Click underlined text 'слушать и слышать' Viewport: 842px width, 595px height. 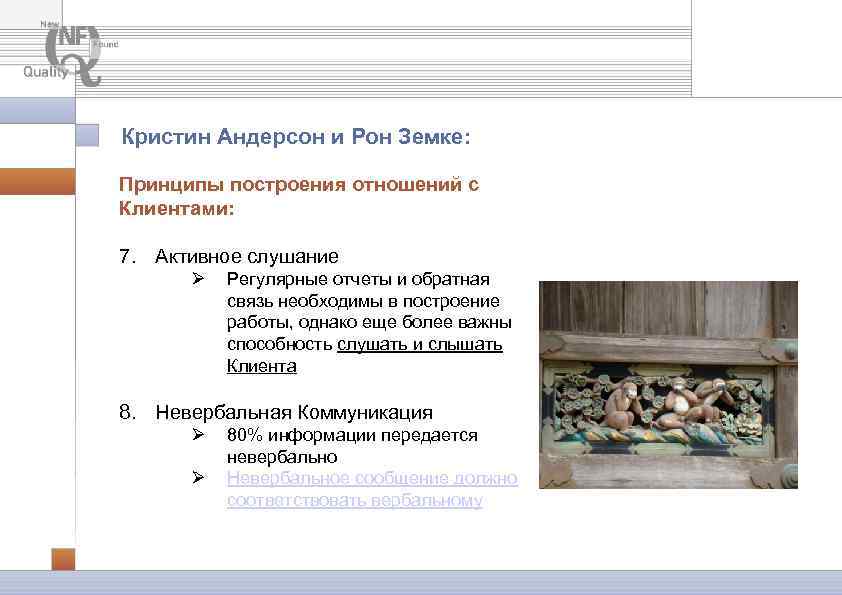(x=419, y=344)
